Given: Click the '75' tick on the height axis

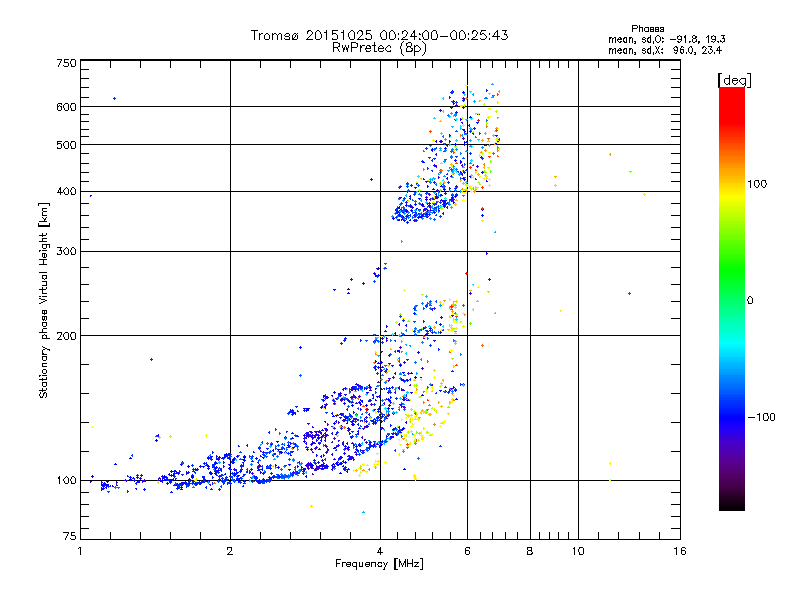Looking at the screenshot, I should pyautogui.click(x=70, y=536).
